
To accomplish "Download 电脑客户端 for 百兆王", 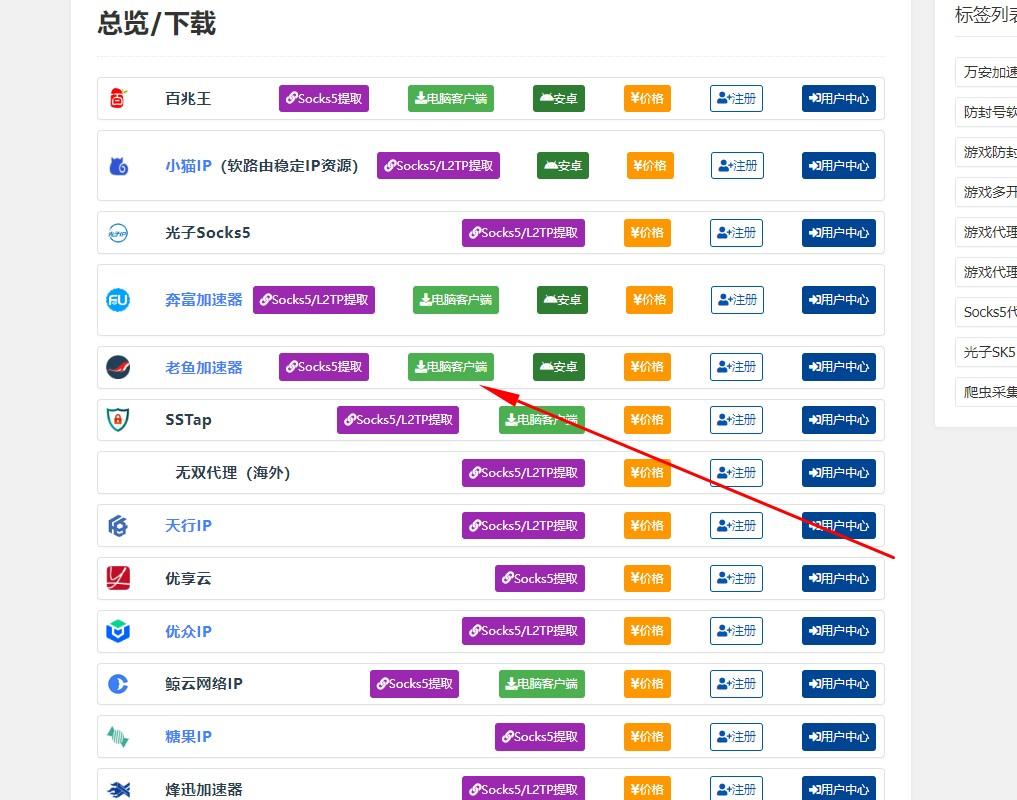I will click(x=451, y=99).
